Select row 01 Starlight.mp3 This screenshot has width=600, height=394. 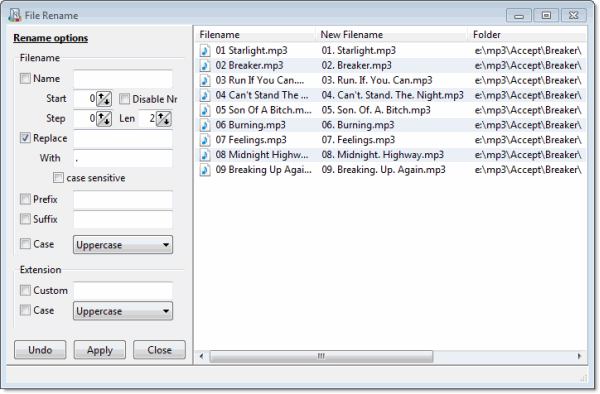coord(391,50)
